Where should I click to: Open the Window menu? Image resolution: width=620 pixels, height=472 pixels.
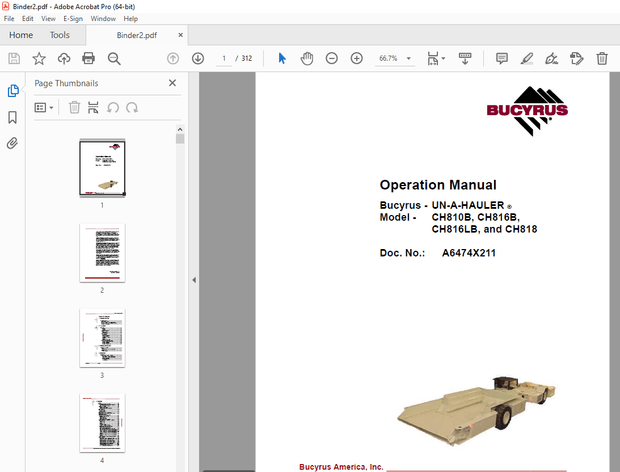click(103, 19)
